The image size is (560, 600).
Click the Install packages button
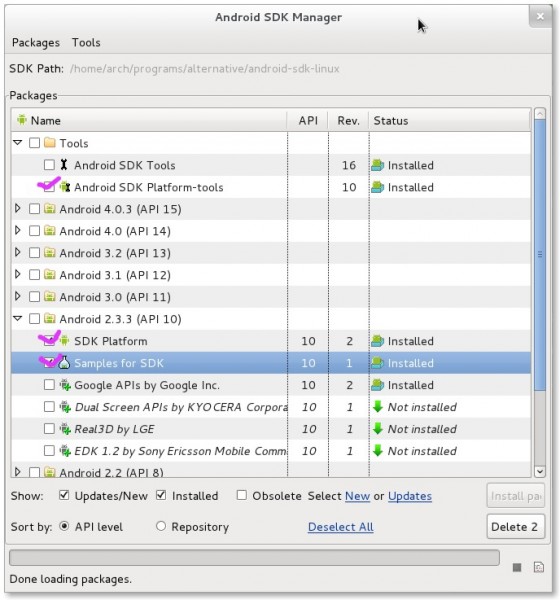click(515, 496)
